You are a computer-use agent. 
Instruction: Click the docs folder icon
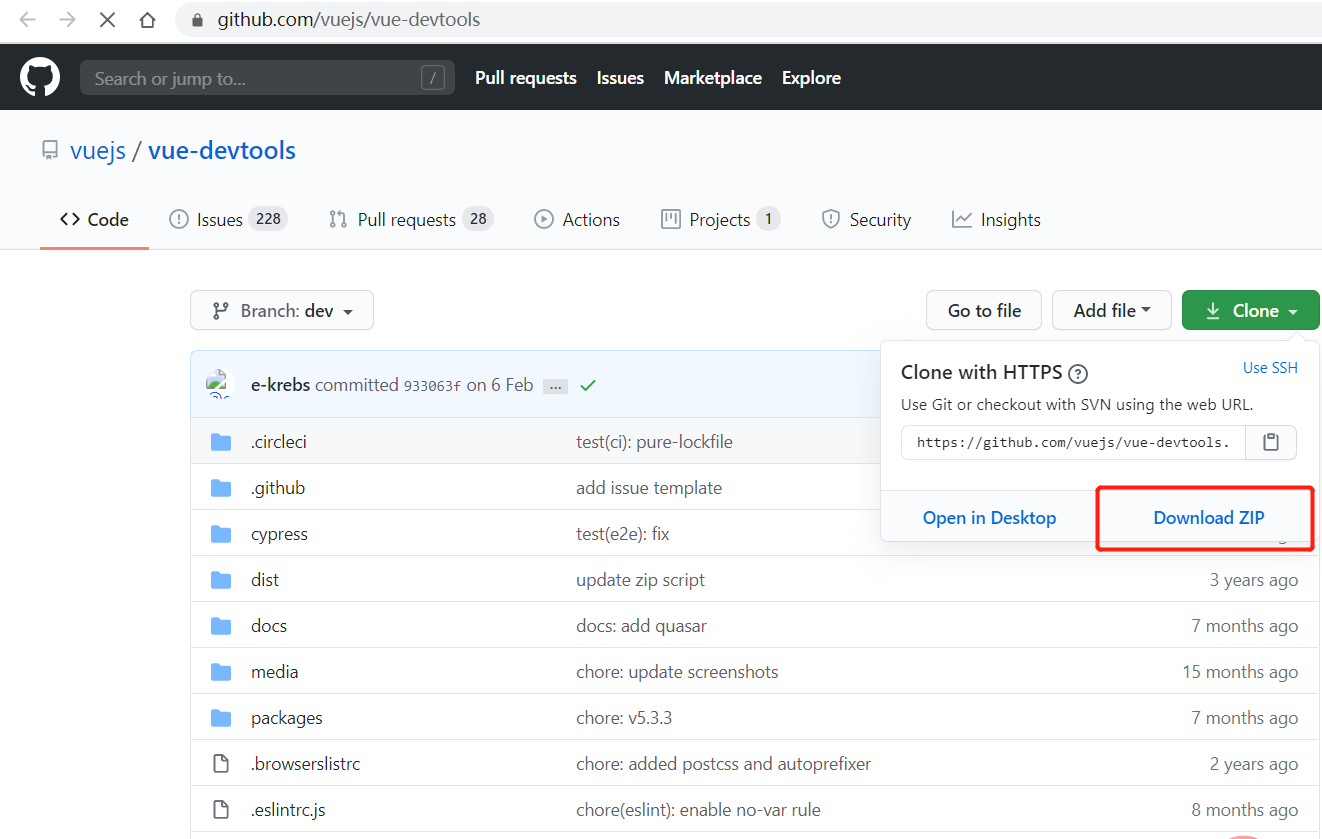click(221, 626)
